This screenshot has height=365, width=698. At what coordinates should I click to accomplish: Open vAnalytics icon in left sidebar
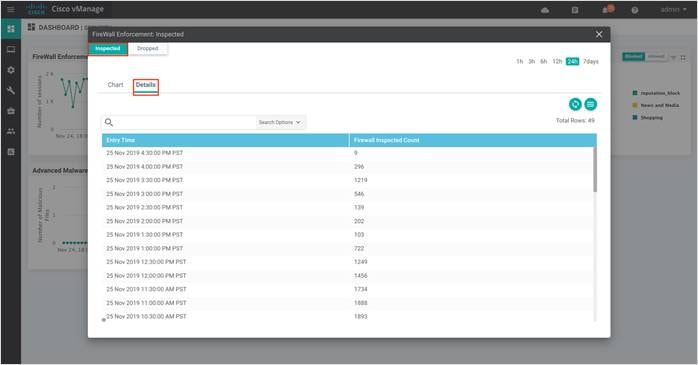coord(11,152)
